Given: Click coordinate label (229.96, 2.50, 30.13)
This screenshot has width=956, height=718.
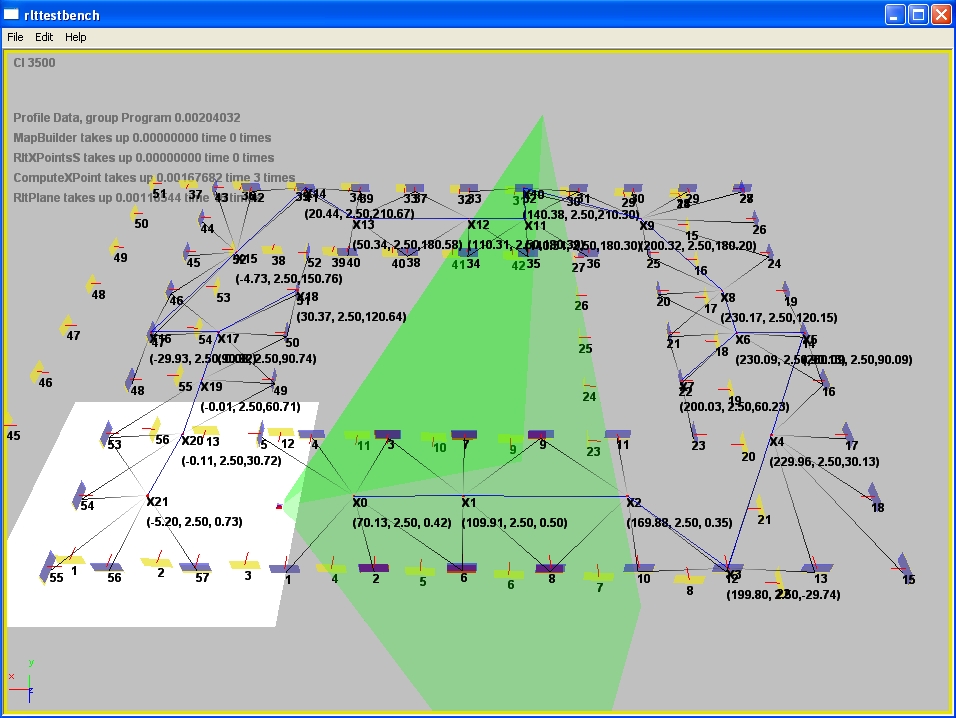Looking at the screenshot, I should click(x=824, y=461).
